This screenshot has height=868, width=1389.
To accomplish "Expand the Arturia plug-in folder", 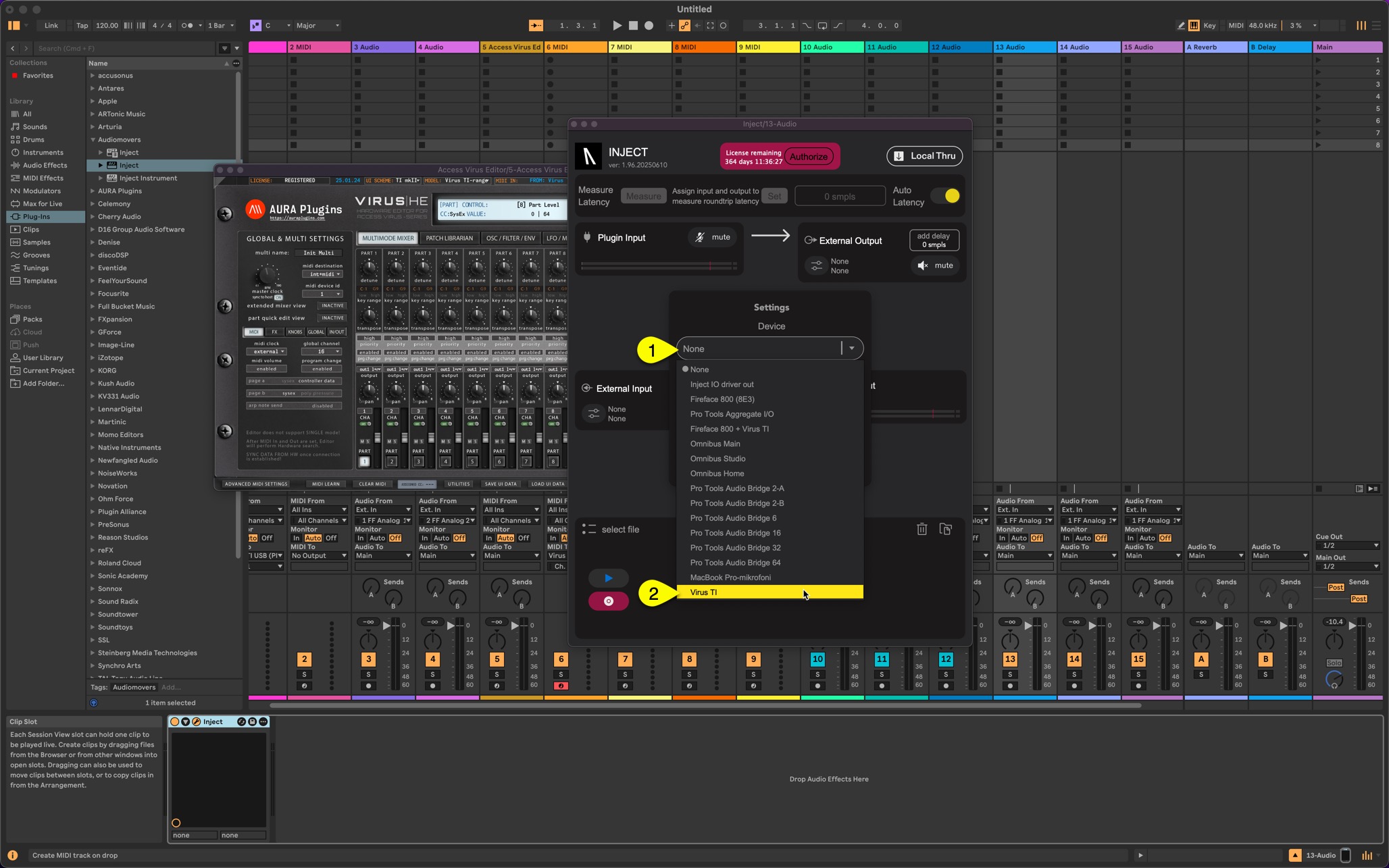I will point(93,127).
